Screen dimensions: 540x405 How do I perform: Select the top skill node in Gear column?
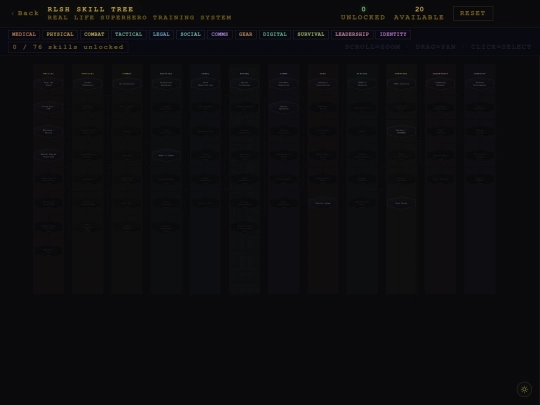[x=323, y=84]
